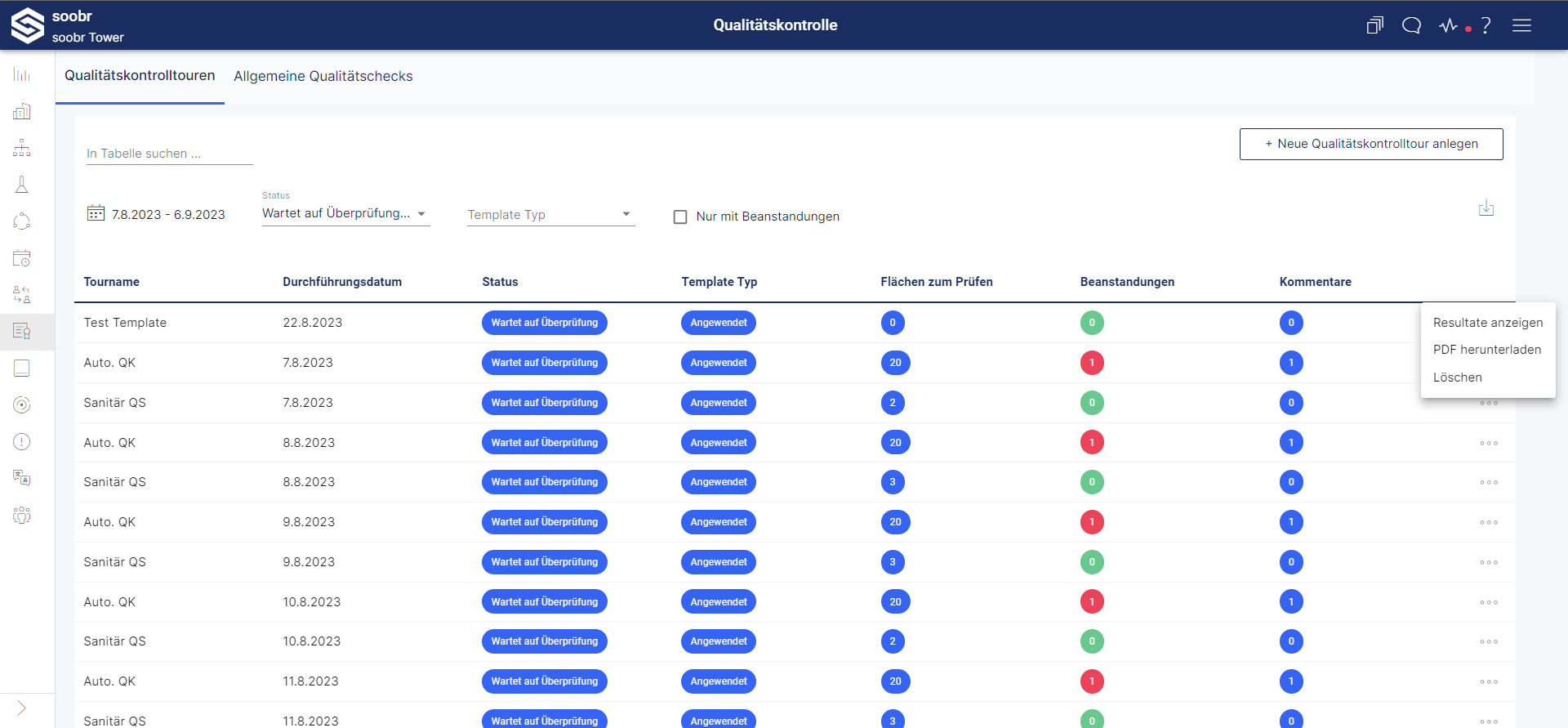The height and width of the screenshot is (728, 1568).
Task: Open the tablet sidebar icon
Action: point(22,368)
